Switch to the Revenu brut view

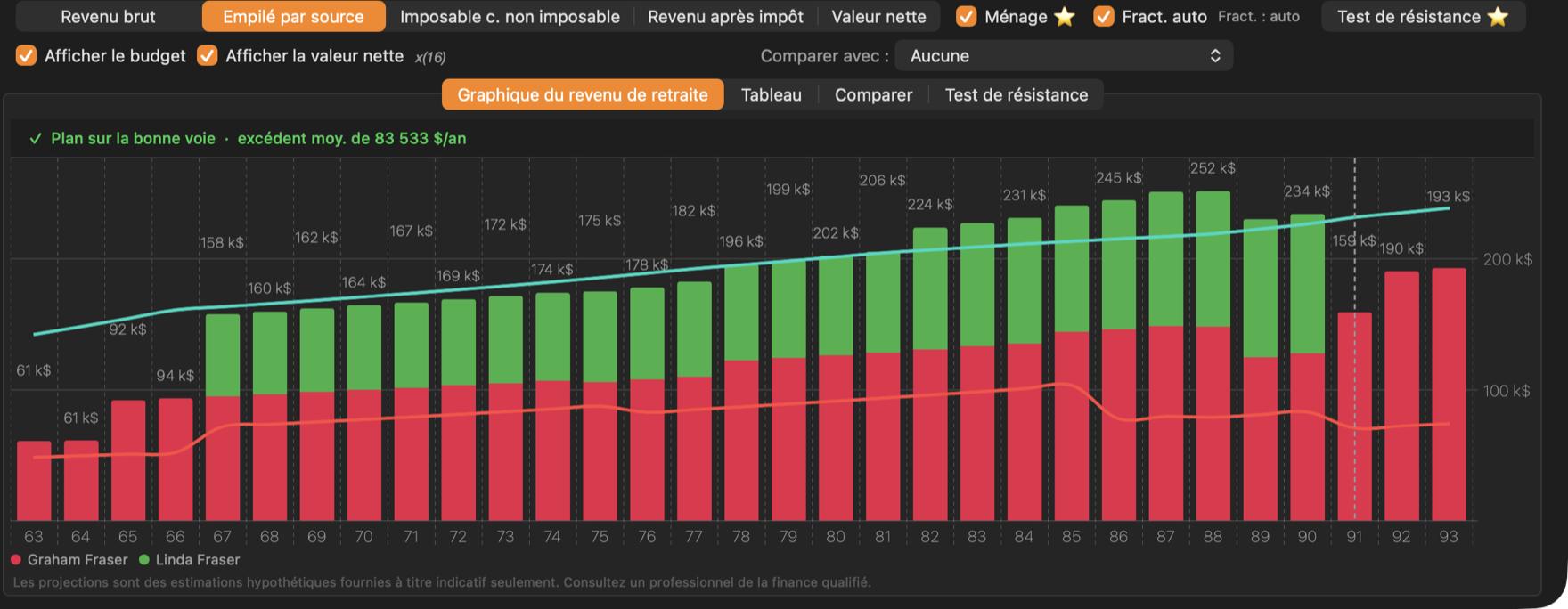[x=108, y=16]
